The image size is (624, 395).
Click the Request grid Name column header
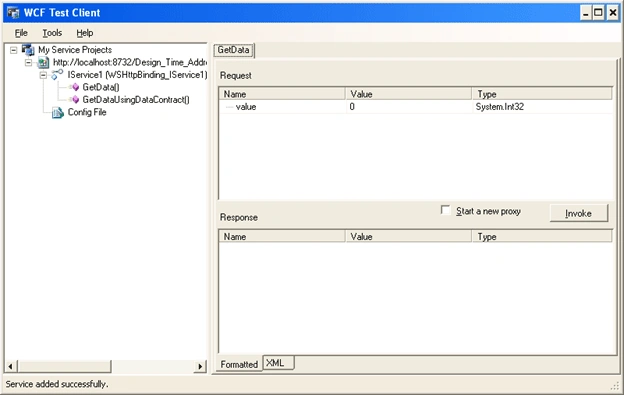click(x=282, y=94)
